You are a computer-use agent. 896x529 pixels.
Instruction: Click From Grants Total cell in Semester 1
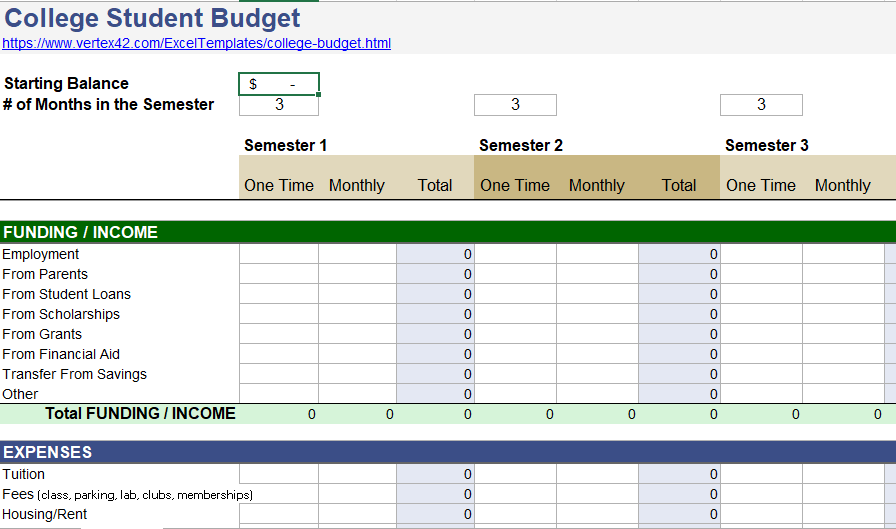pos(435,334)
